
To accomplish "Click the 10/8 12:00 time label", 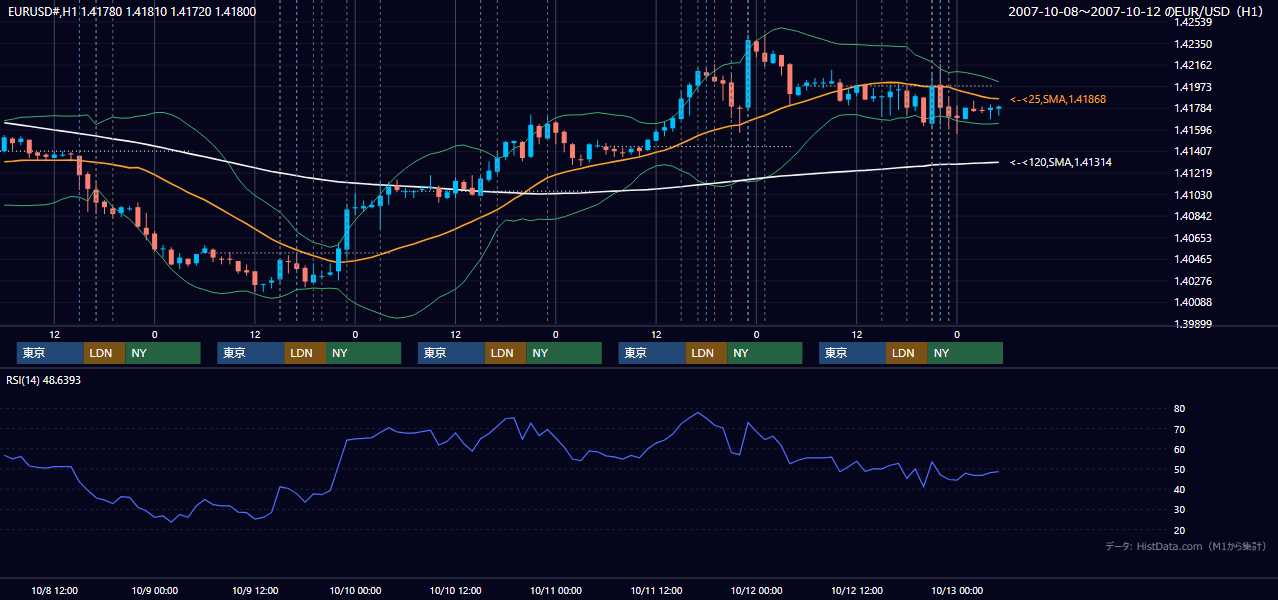I will tap(55, 590).
